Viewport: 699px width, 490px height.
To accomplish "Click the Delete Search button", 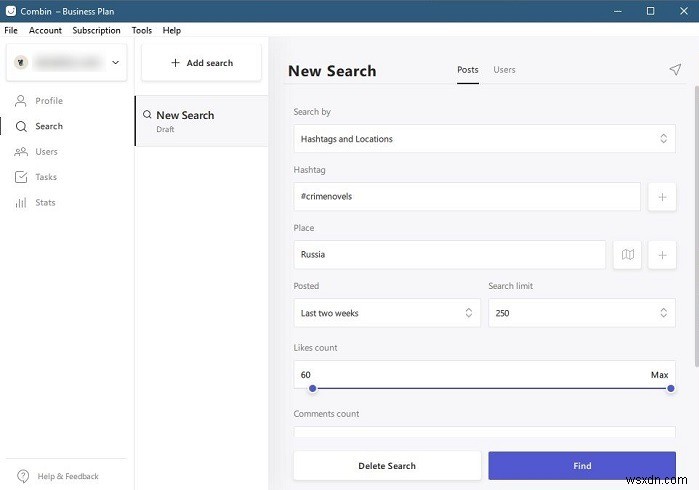I will click(387, 466).
